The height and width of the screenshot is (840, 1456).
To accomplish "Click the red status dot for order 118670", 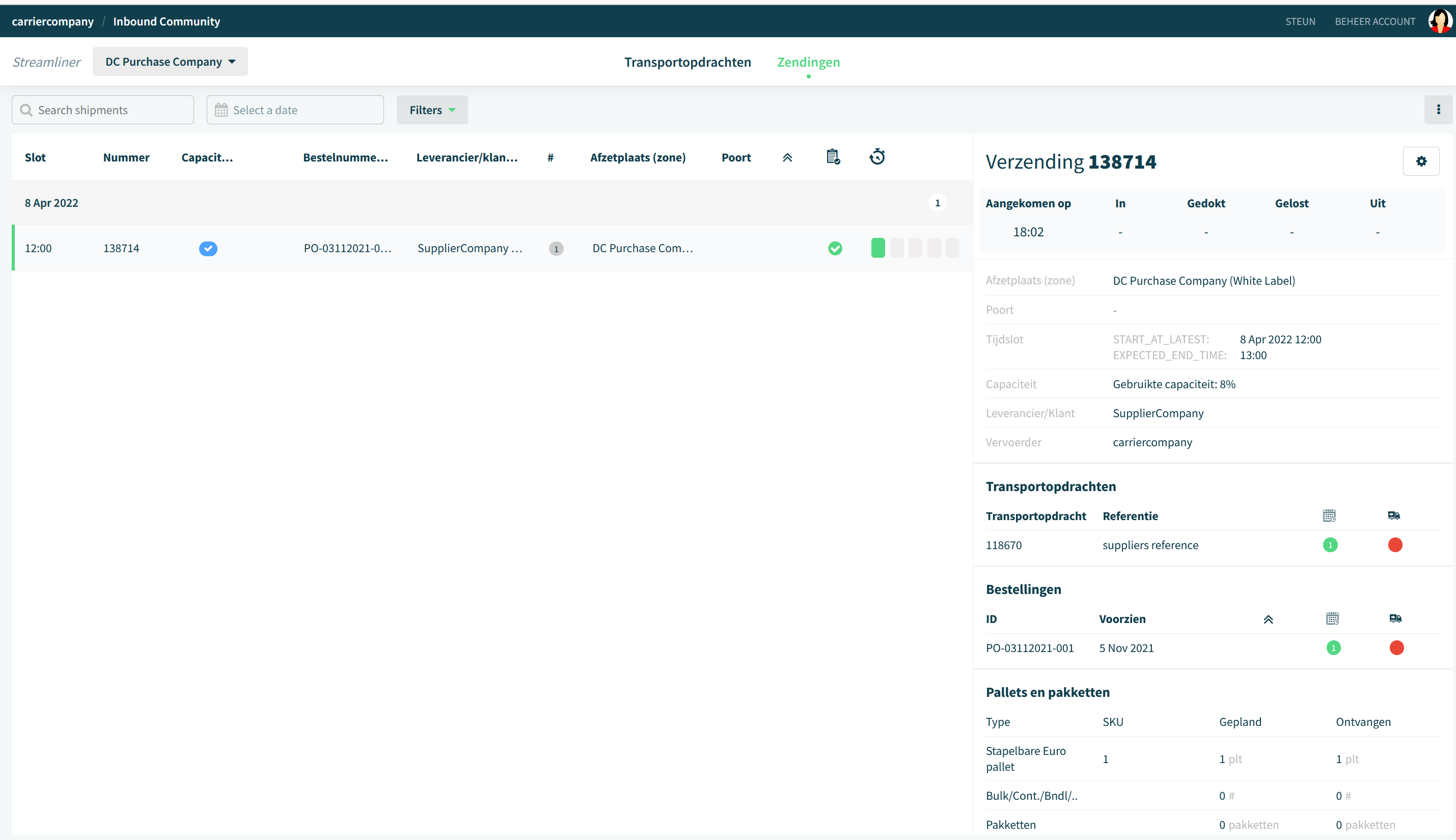I will click(x=1395, y=545).
